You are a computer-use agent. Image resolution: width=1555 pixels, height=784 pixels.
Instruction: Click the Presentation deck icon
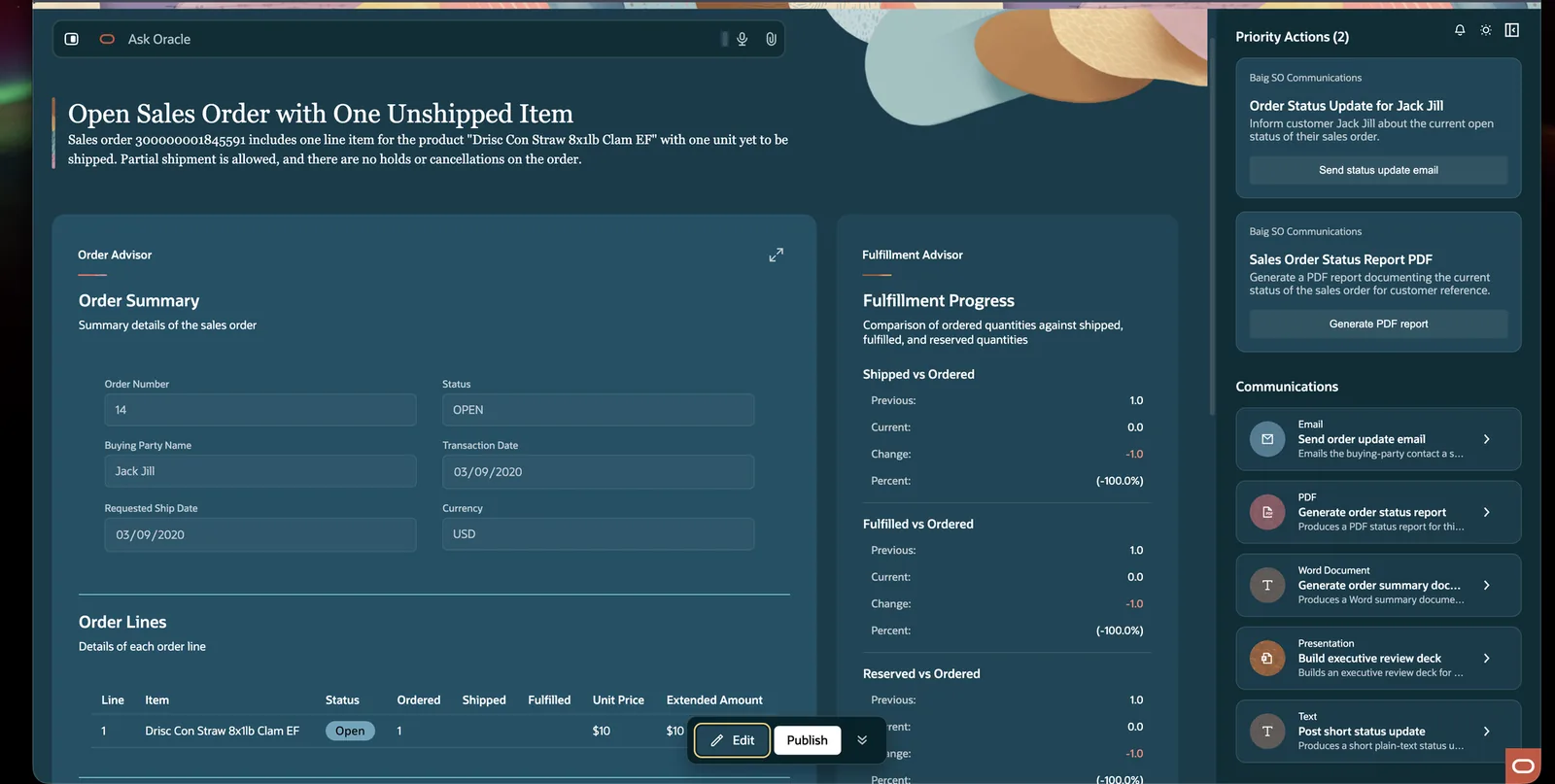tap(1267, 658)
